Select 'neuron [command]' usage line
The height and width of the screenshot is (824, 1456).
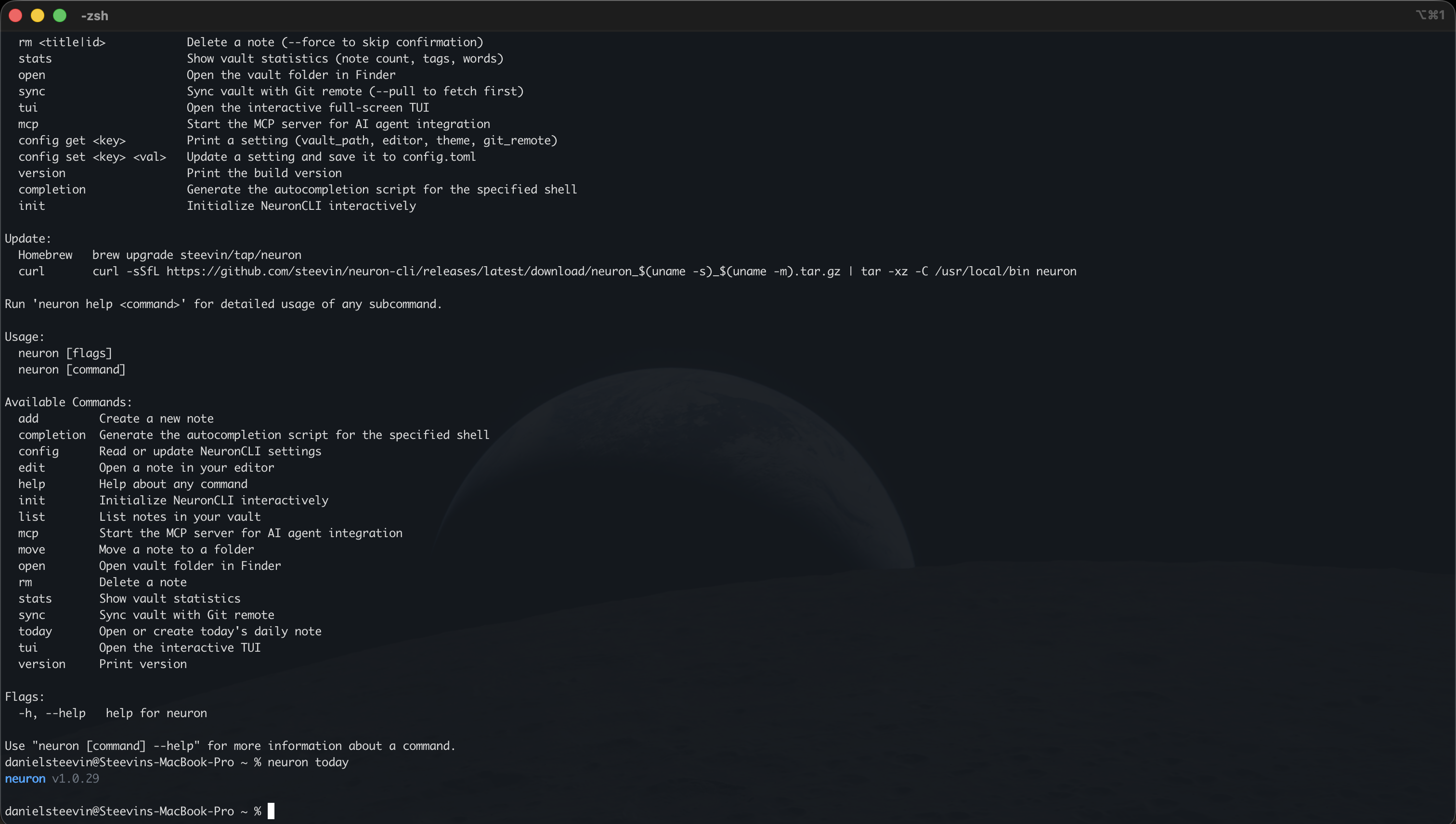(72, 370)
